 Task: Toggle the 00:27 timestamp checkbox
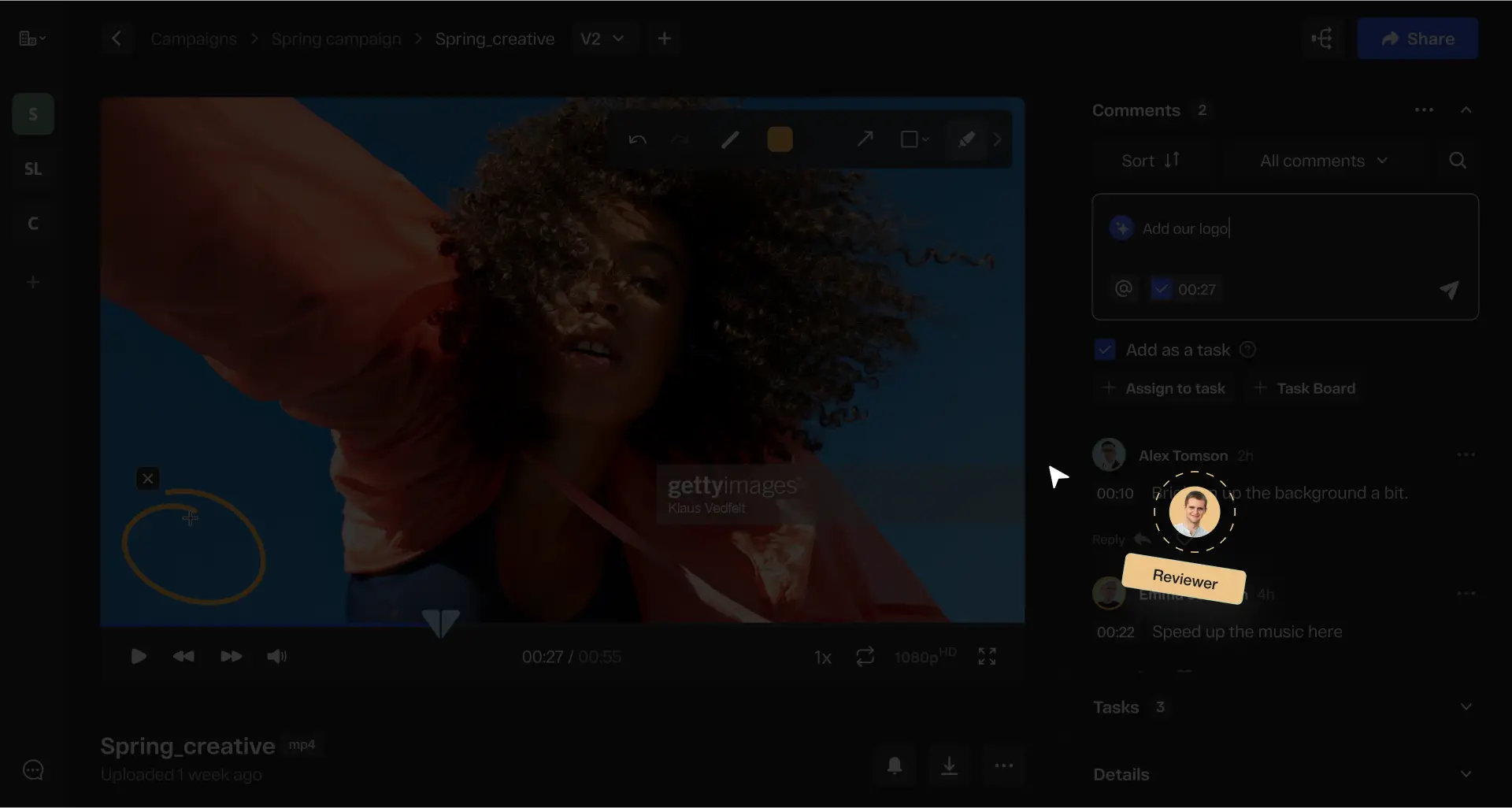point(1161,289)
